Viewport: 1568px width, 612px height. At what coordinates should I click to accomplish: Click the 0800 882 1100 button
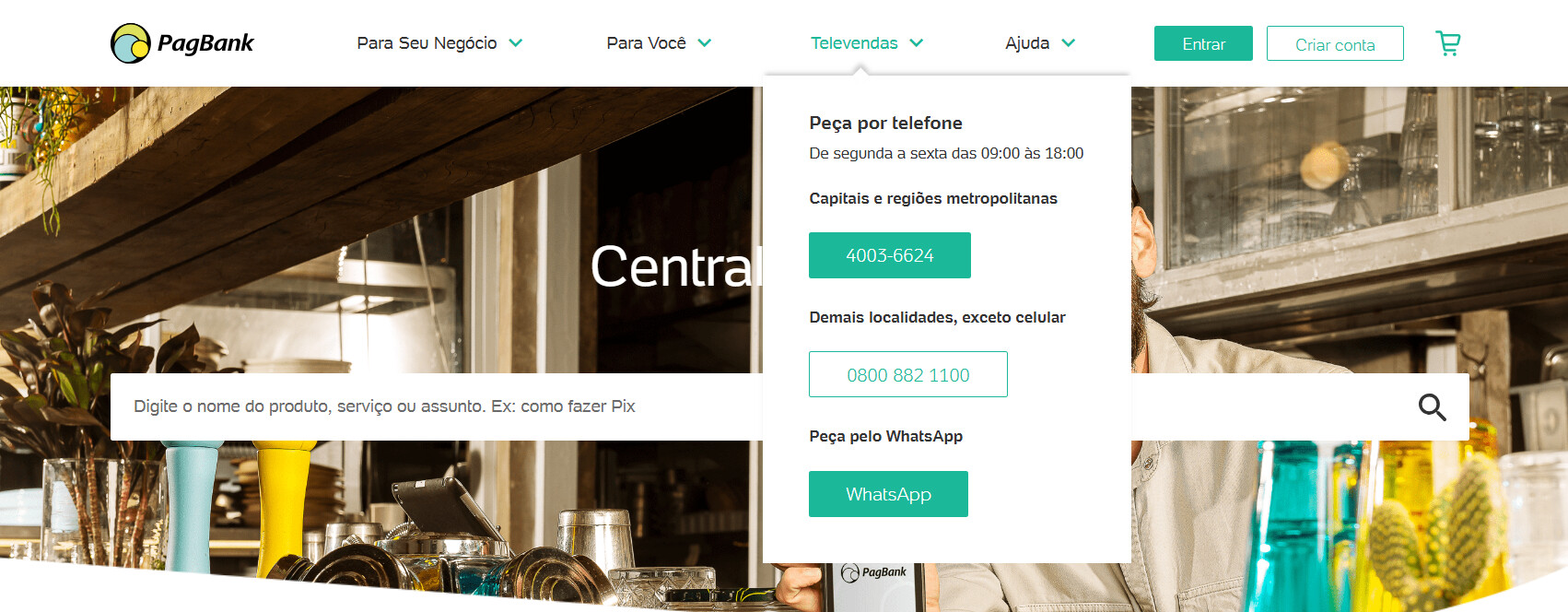click(908, 374)
